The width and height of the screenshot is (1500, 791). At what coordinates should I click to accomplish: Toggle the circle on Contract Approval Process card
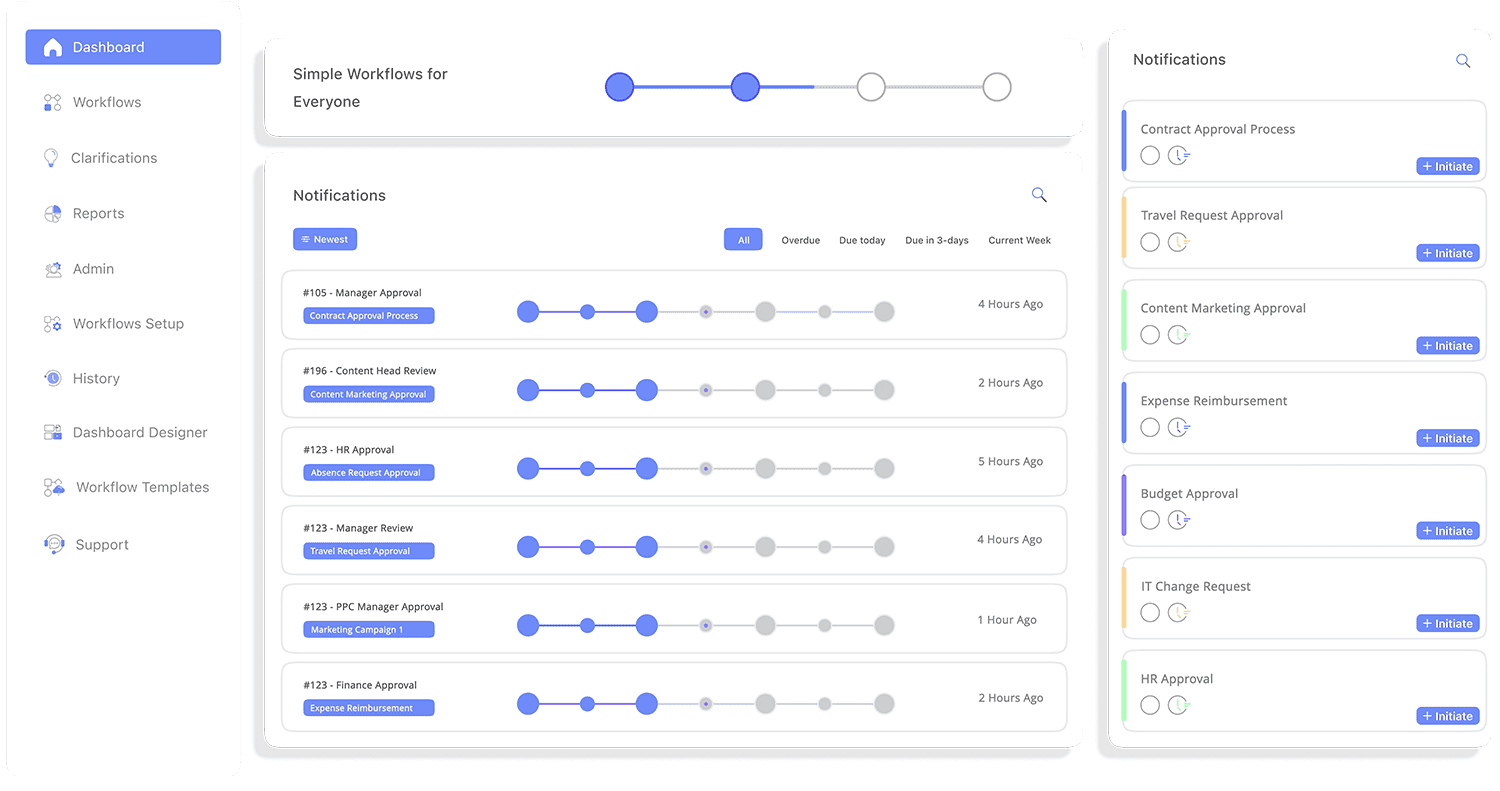[1150, 155]
